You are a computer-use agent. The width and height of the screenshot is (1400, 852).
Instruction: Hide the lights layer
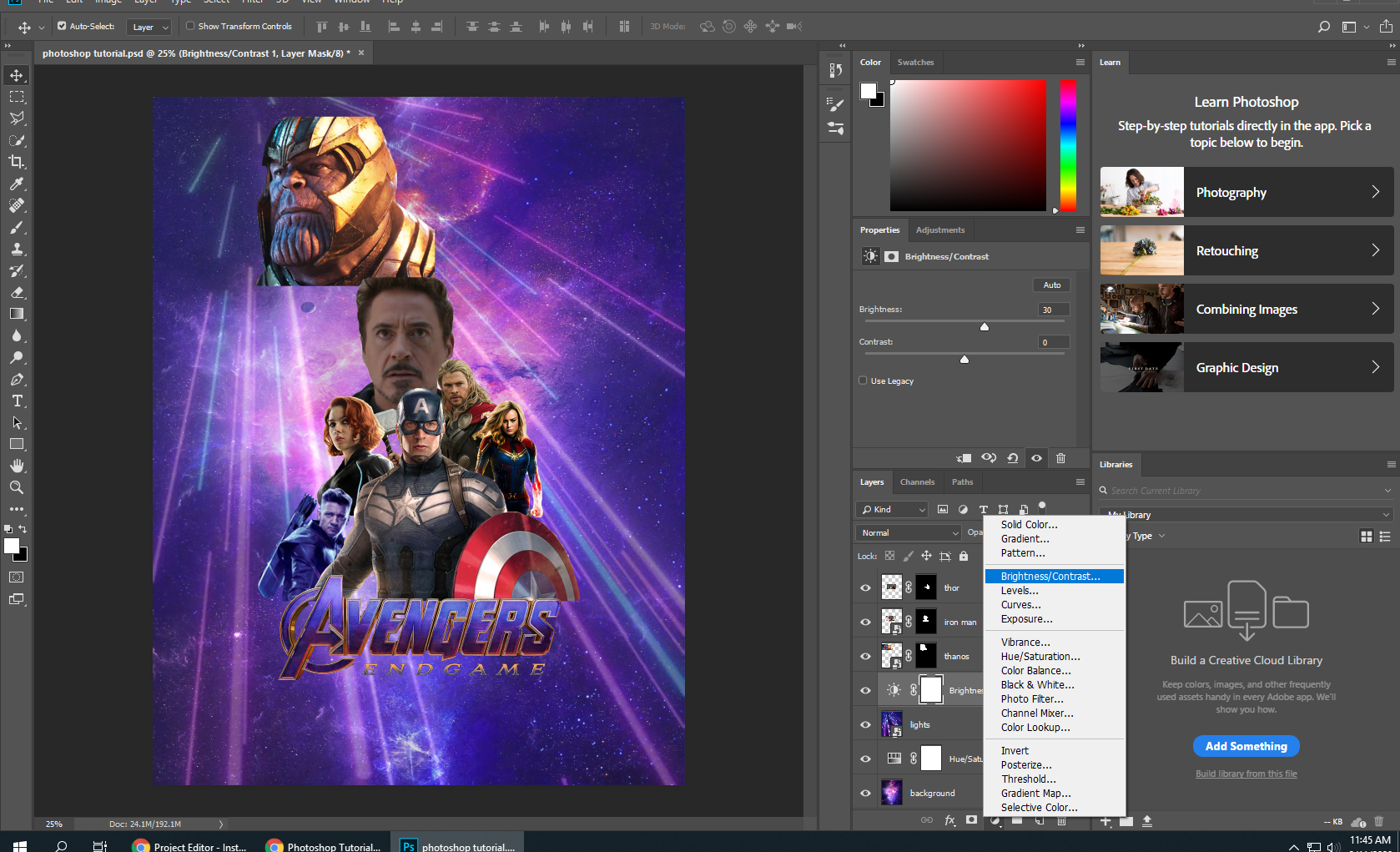(865, 725)
